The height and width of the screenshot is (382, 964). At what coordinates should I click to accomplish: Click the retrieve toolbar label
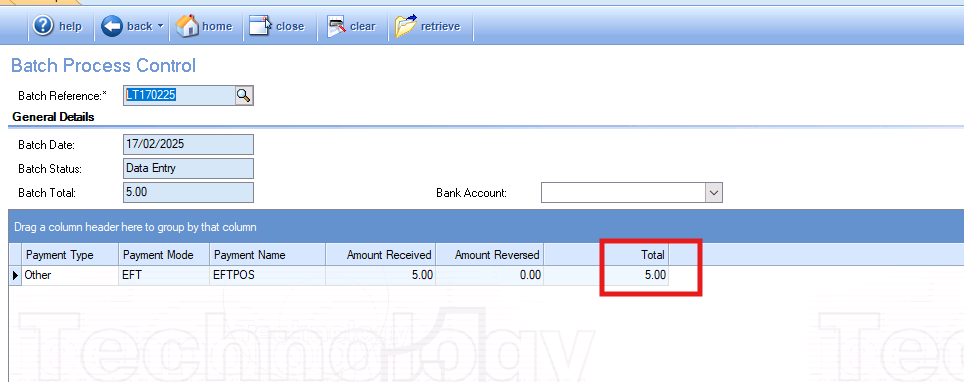[440, 26]
